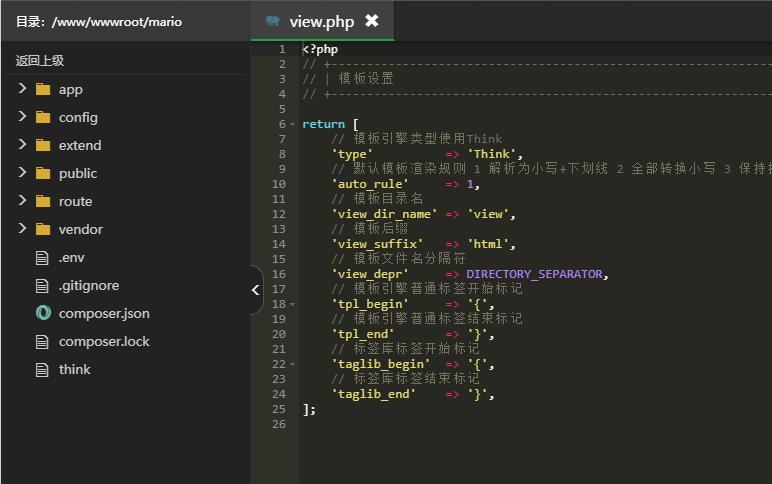The height and width of the screenshot is (484, 772).
Task: Open composer.lock in the file tree
Action: [104, 342]
